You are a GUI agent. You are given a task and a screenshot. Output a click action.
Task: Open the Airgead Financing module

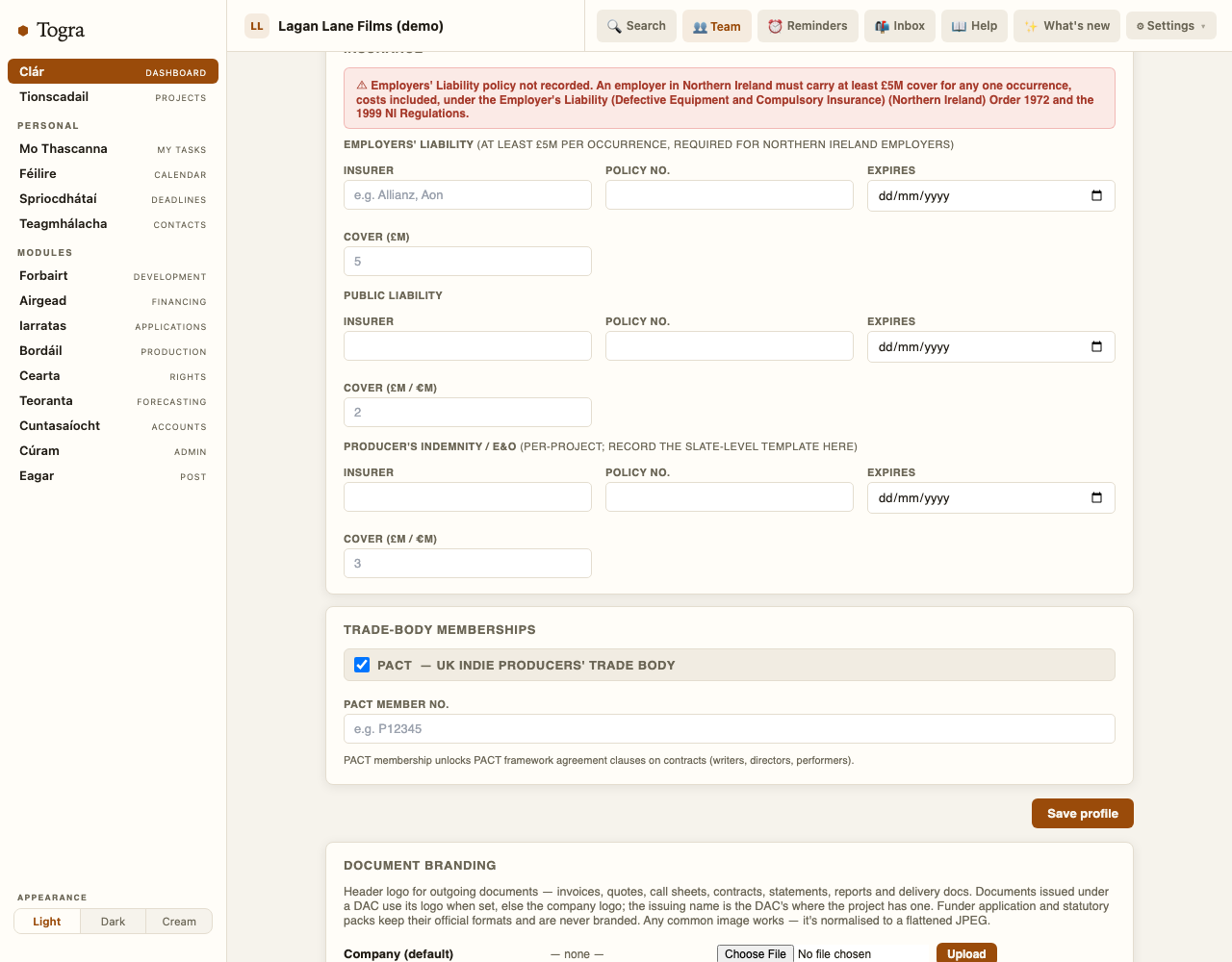(x=113, y=301)
